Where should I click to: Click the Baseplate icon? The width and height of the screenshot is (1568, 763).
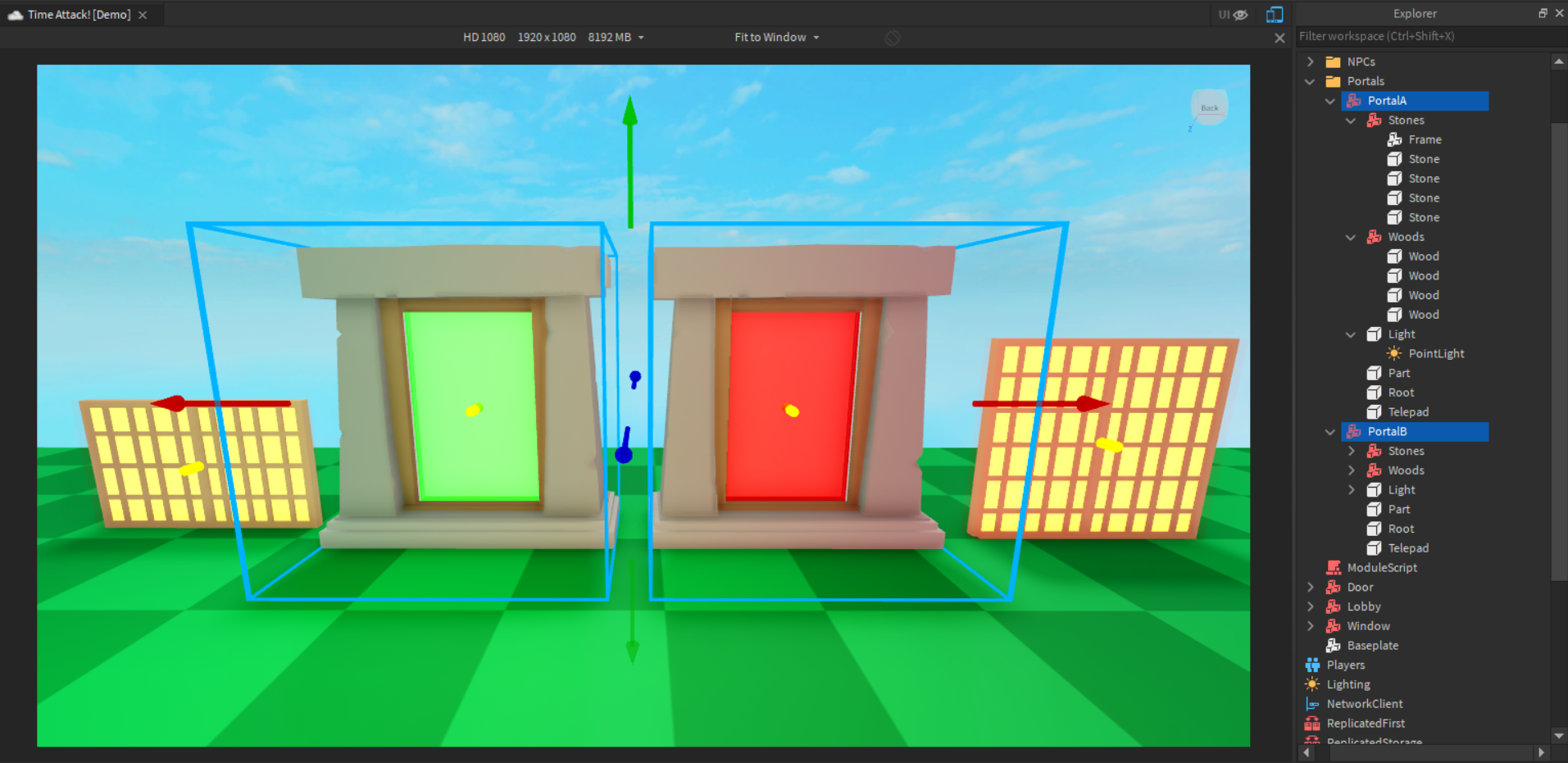coord(1334,646)
